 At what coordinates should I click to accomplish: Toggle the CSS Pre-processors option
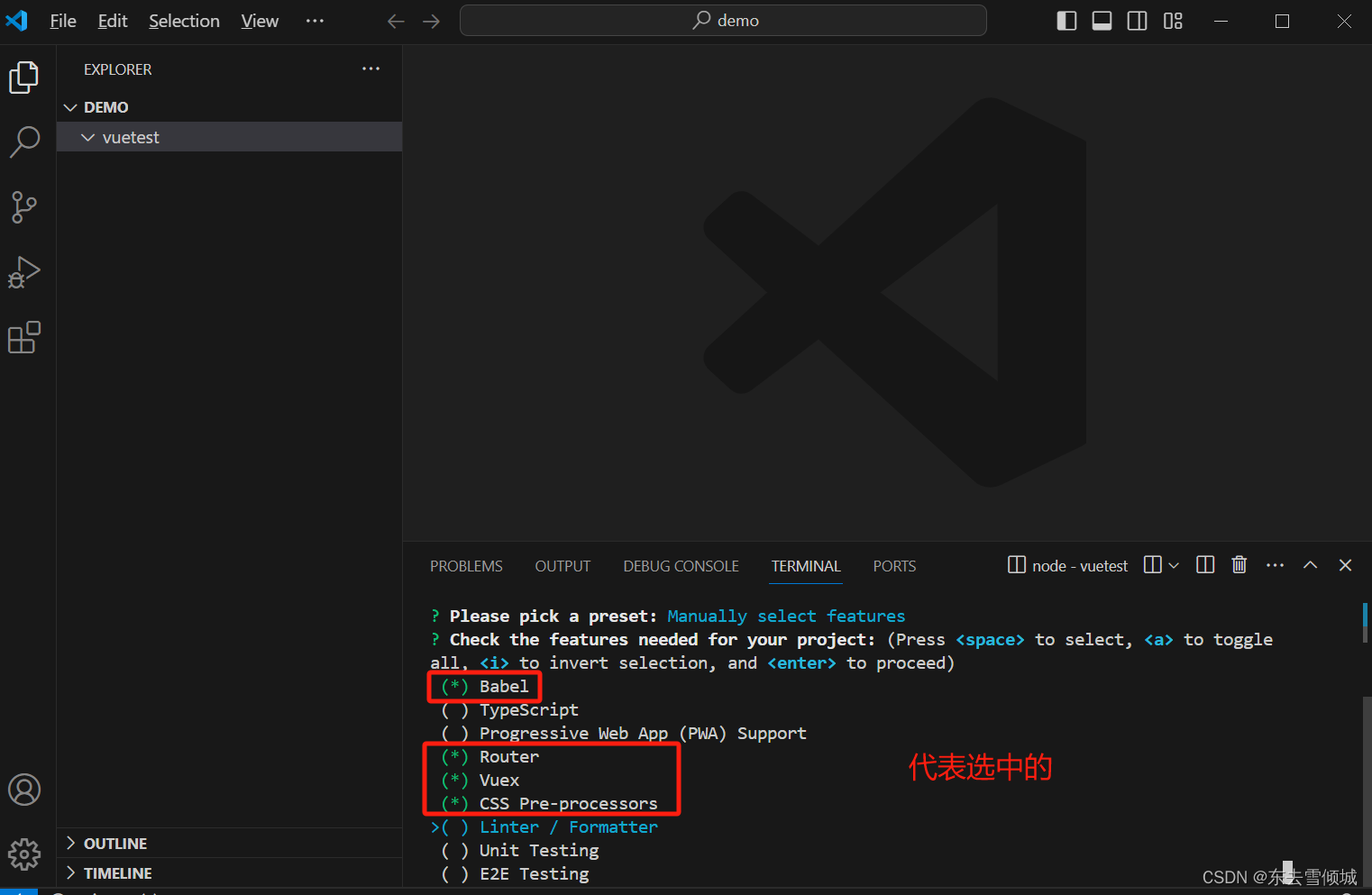coord(549,804)
